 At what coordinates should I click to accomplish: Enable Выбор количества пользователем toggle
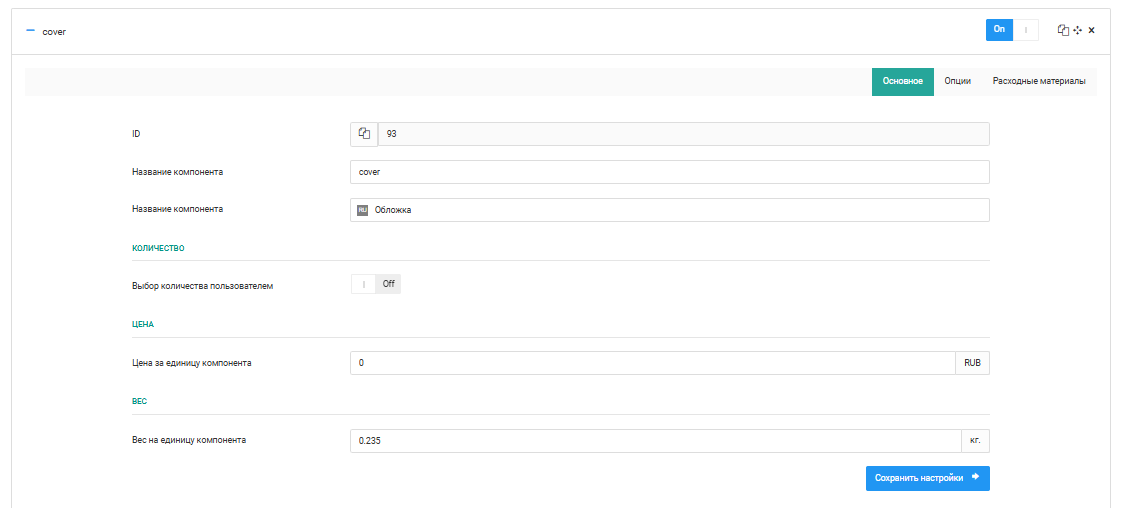[376, 284]
